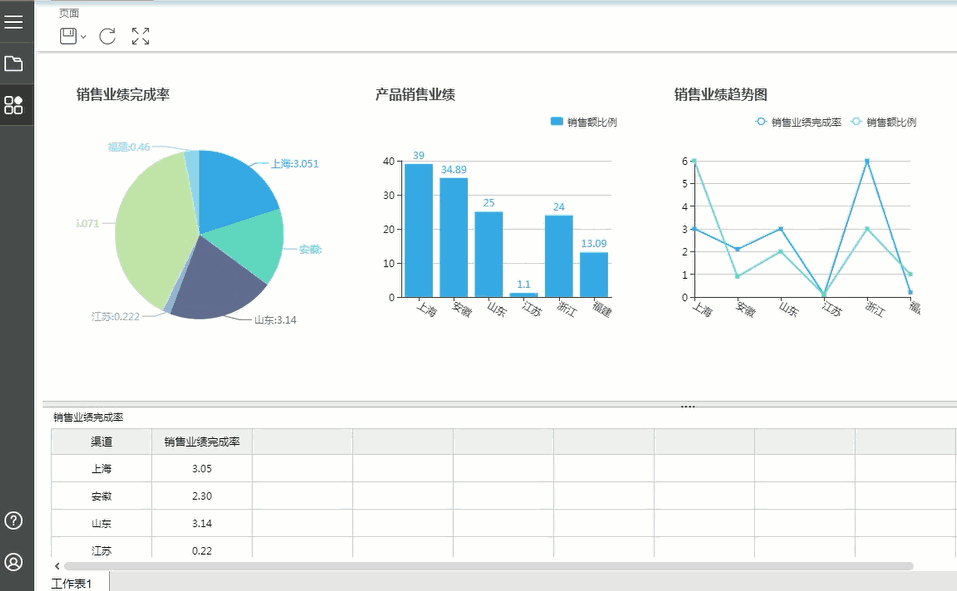Click the 销售业绩完成率 table column header
957x591 pixels.
tap(201, 441)
